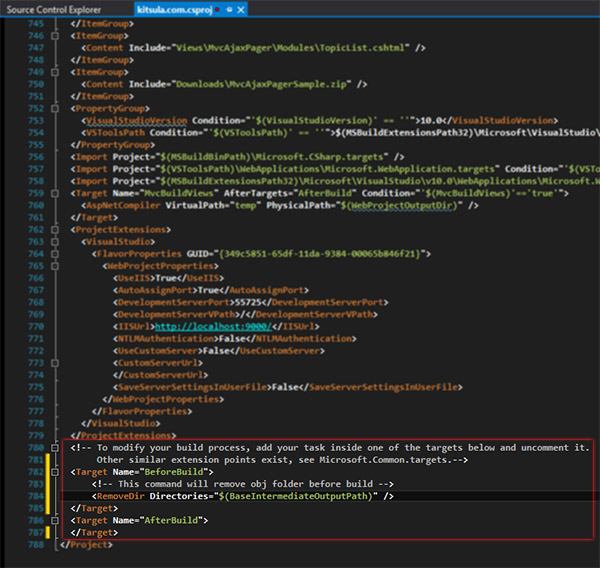Screen dimensions: 600x568
Task: Collapse the AfterBuild Target at line 786
Action: pos(55,521)
